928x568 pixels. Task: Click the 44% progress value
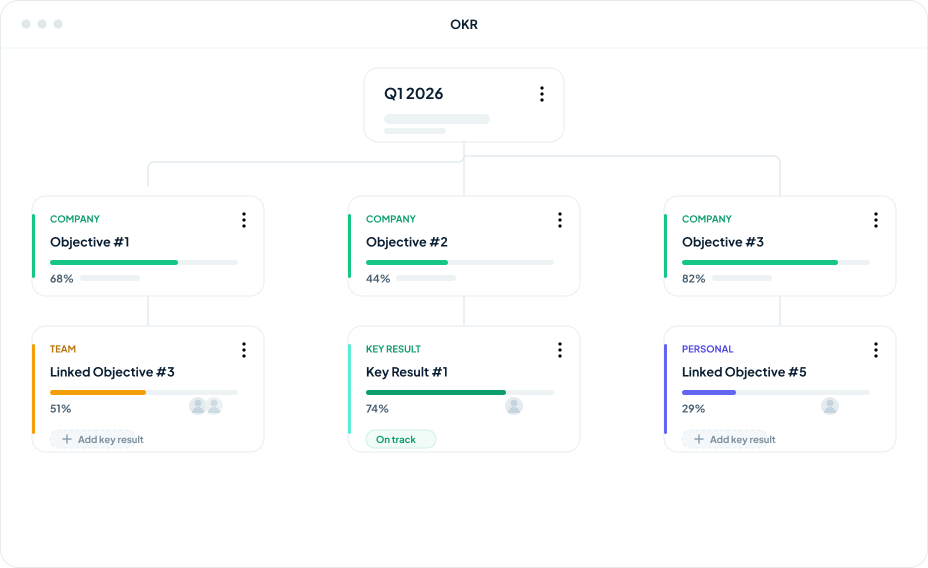click(x=378, y=279)
